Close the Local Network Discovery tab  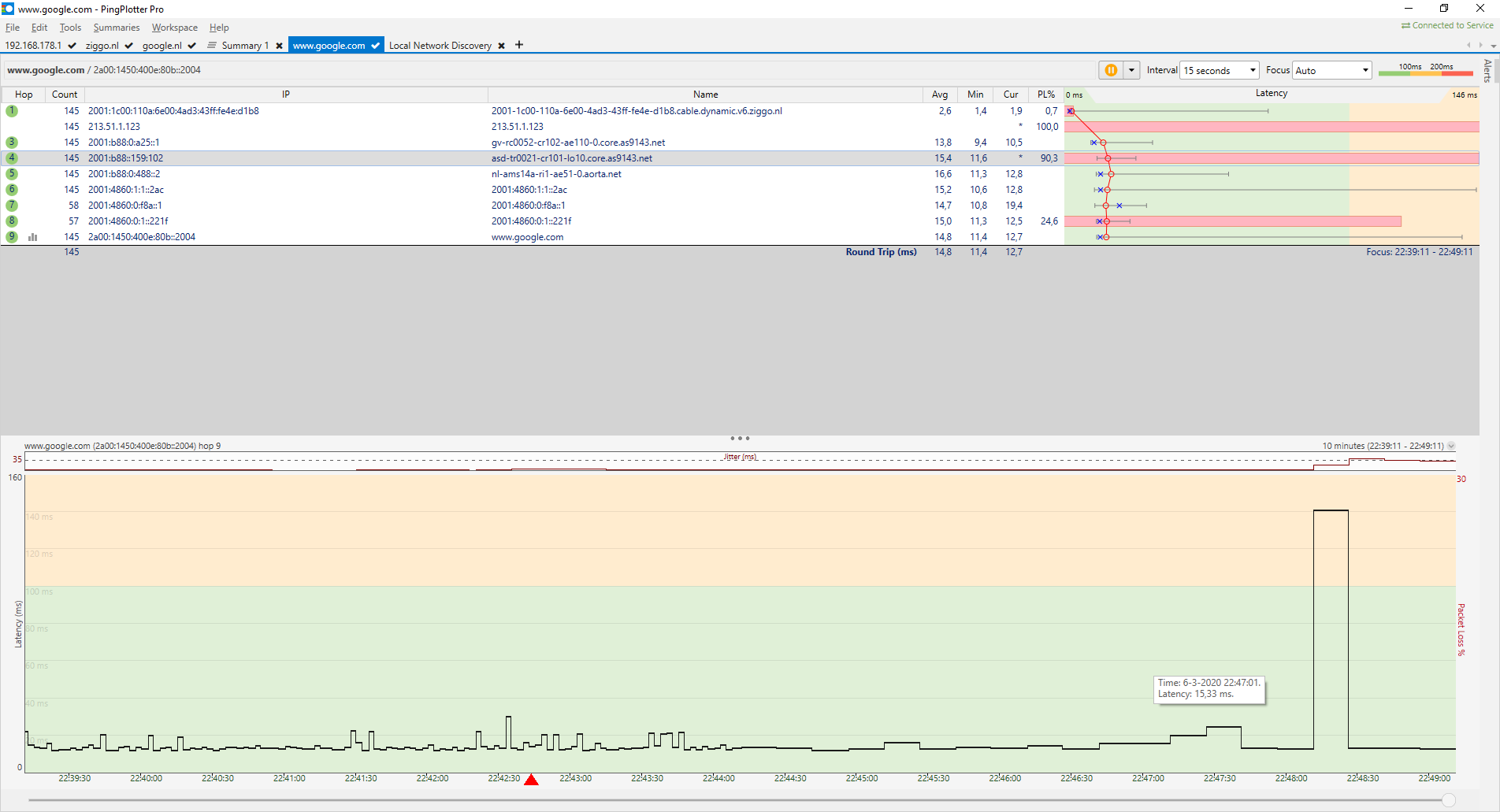501,46
